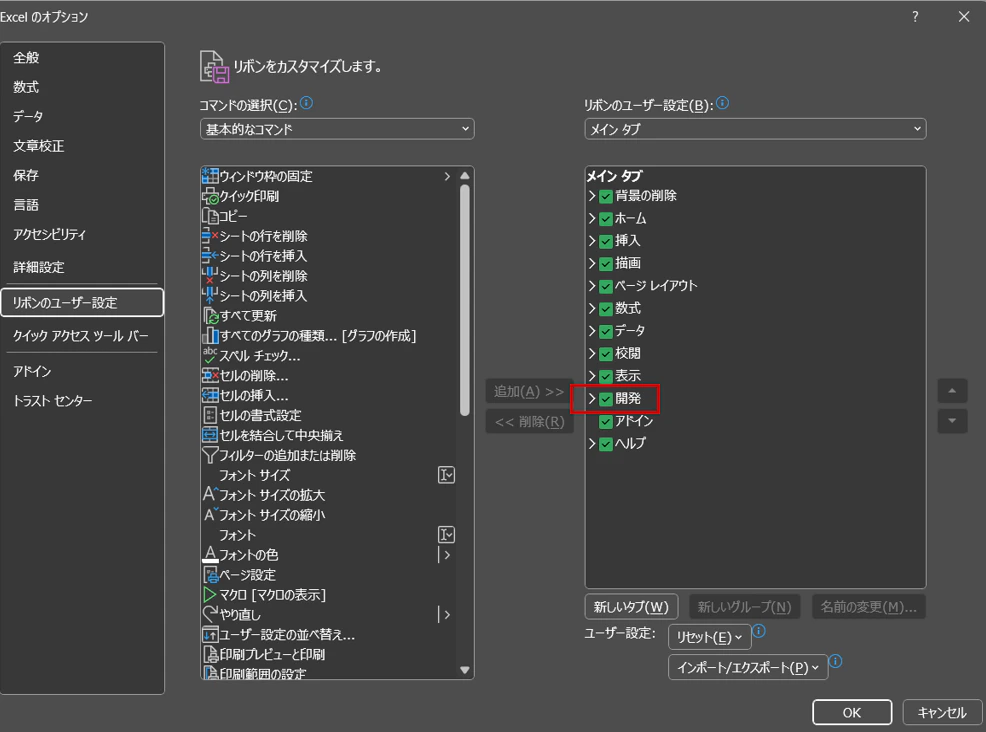Expand the フォントの色 submenu arrow
The width and height of the screenshot is (986, 732).
point(447,555)
